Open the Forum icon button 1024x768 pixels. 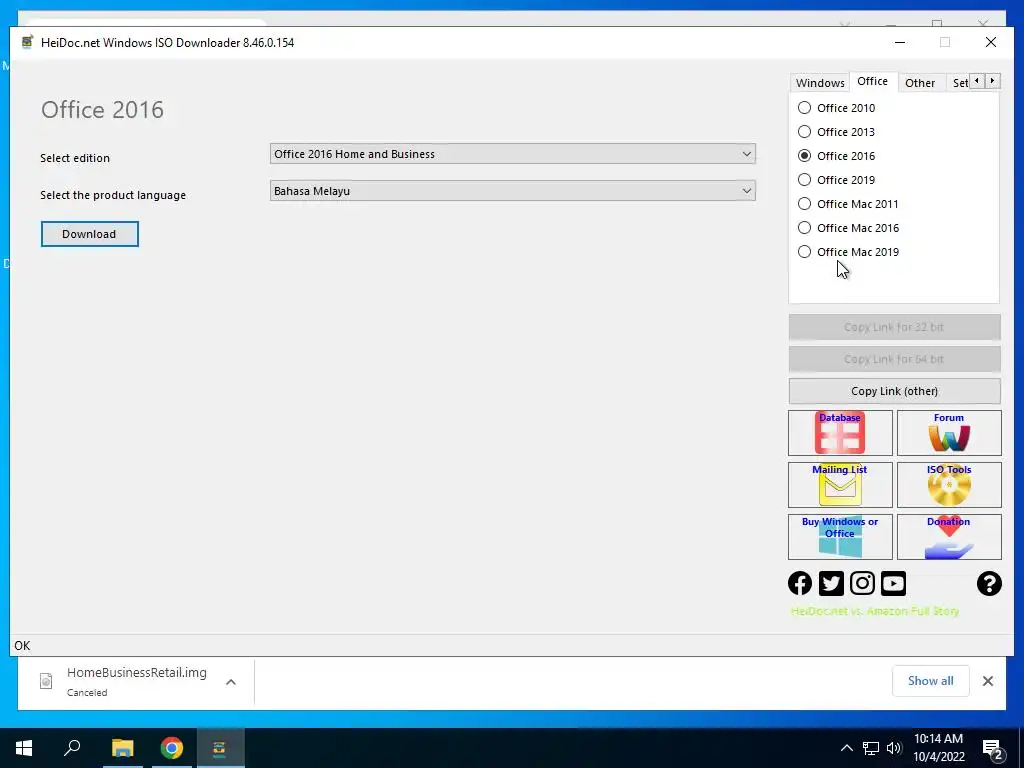949,433
